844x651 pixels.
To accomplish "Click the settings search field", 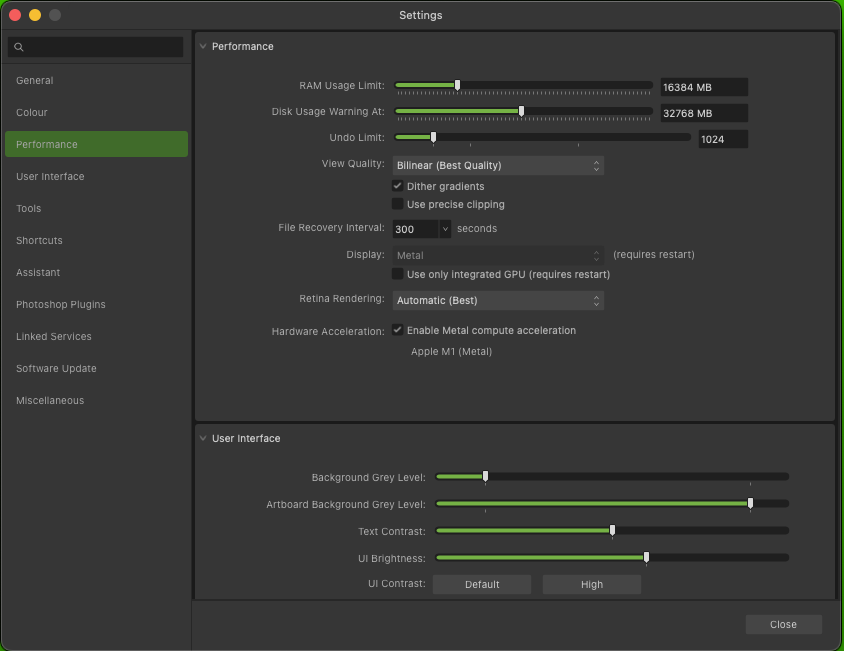I will click(96, 47).
